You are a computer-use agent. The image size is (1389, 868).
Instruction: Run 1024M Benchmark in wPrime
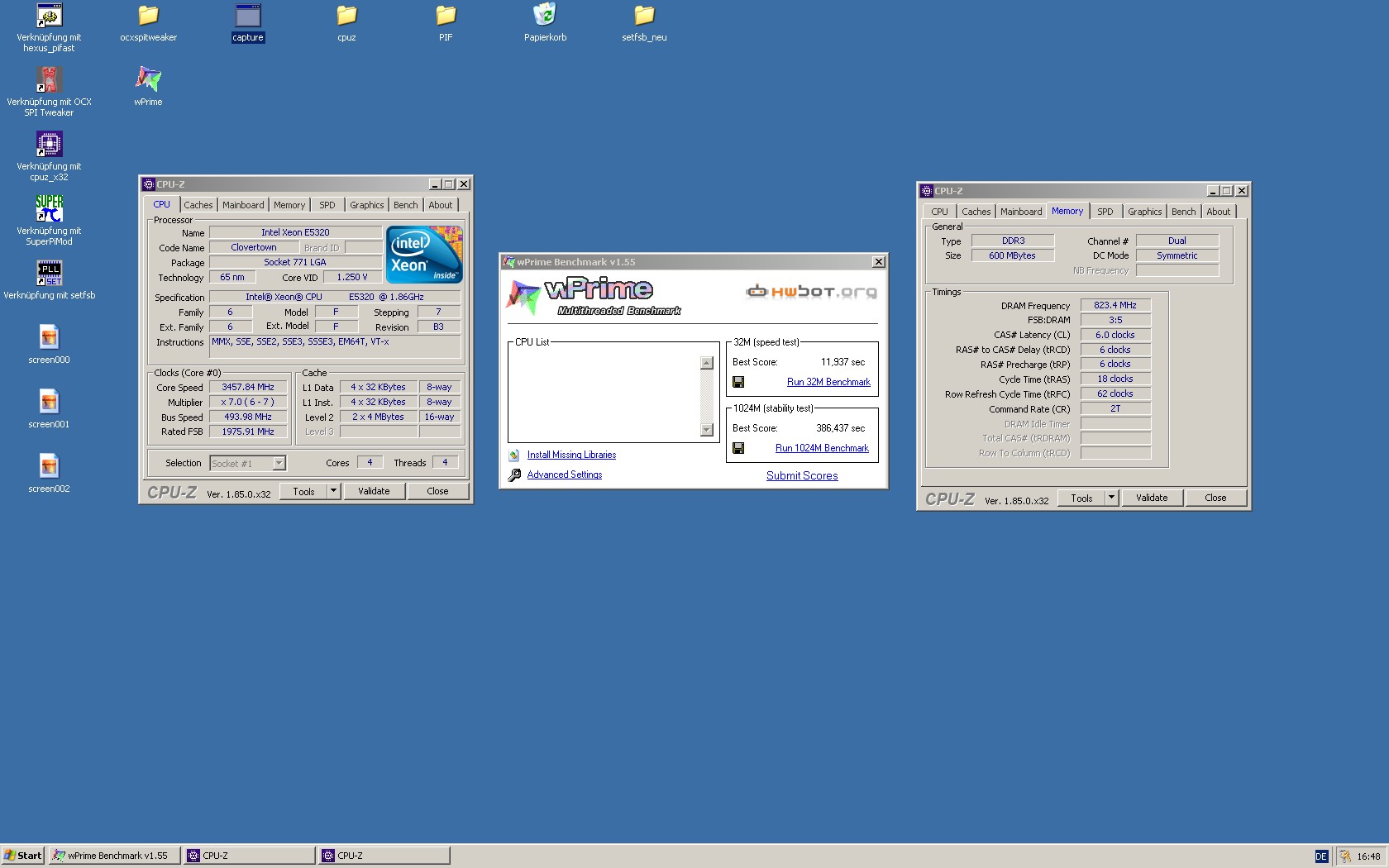822,448
